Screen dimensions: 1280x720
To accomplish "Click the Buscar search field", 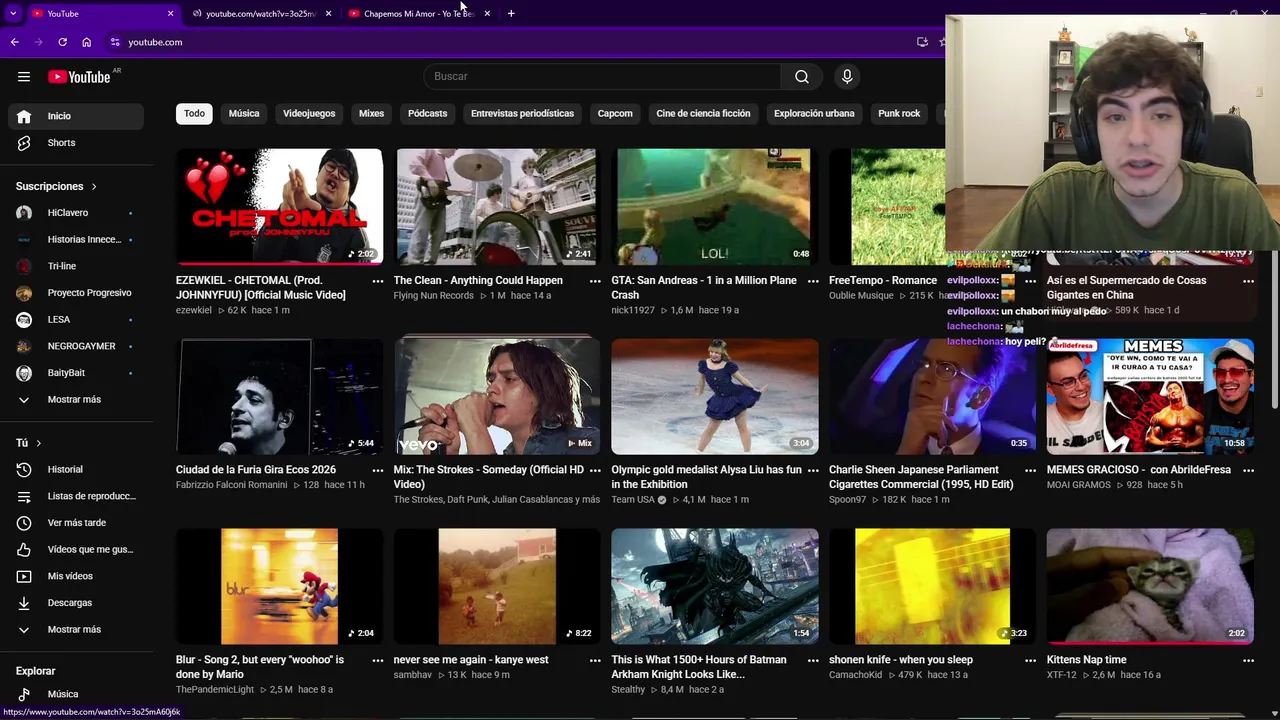I will point(603,77).
